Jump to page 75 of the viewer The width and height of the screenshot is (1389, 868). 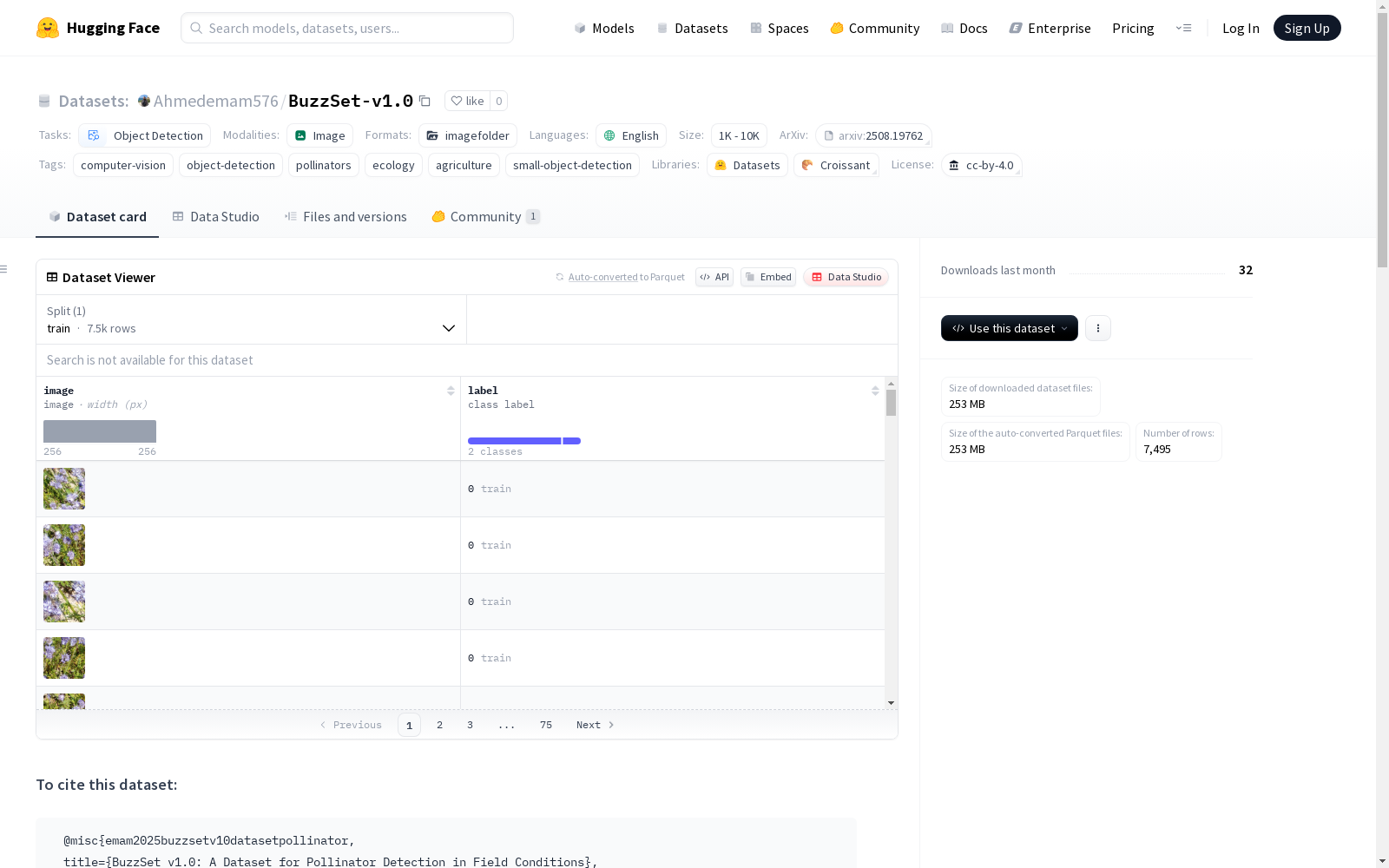coord(546,725)
